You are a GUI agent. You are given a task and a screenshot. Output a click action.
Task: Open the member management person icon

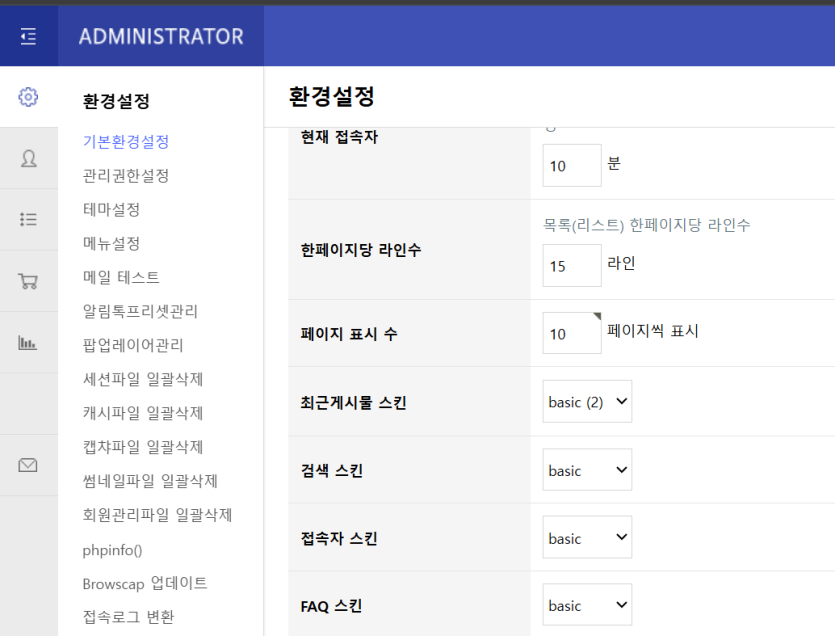coord(28,158)
